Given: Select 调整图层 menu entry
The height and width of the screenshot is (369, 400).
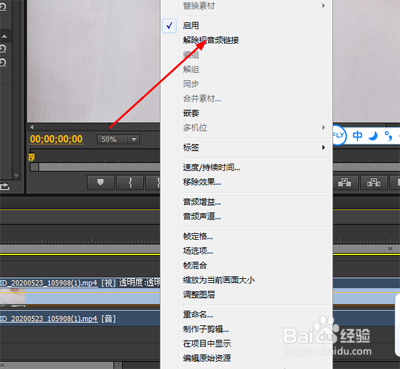Looking at the screenshot, I should (247, 295).
